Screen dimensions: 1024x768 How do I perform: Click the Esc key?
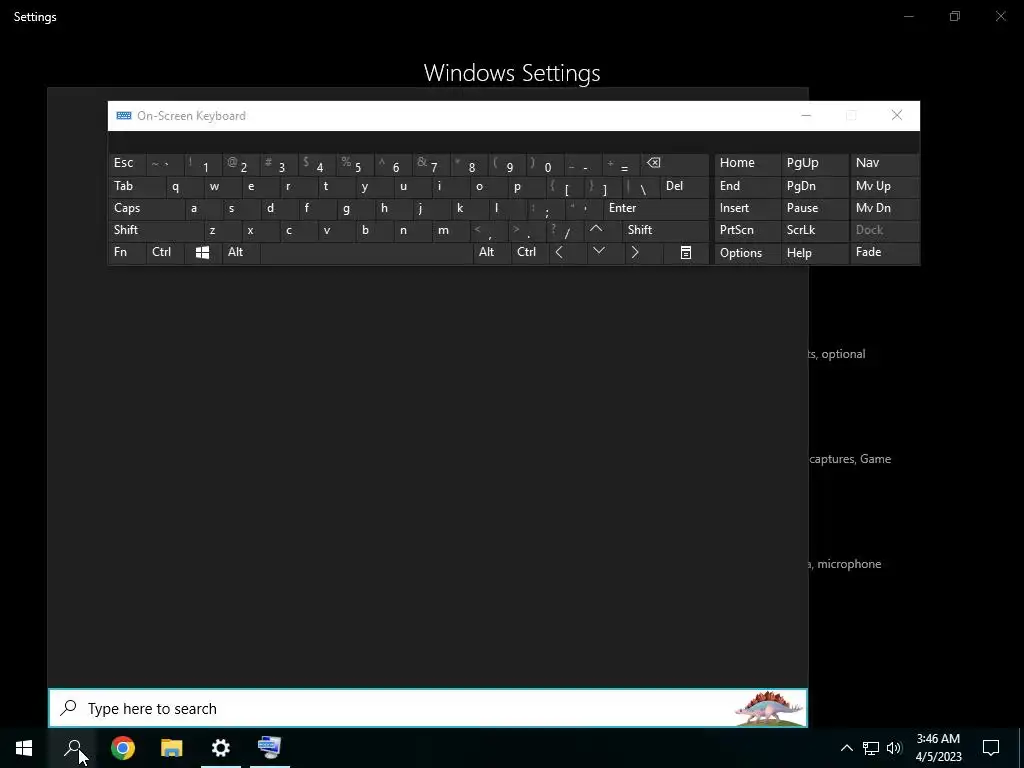[127, 164]
